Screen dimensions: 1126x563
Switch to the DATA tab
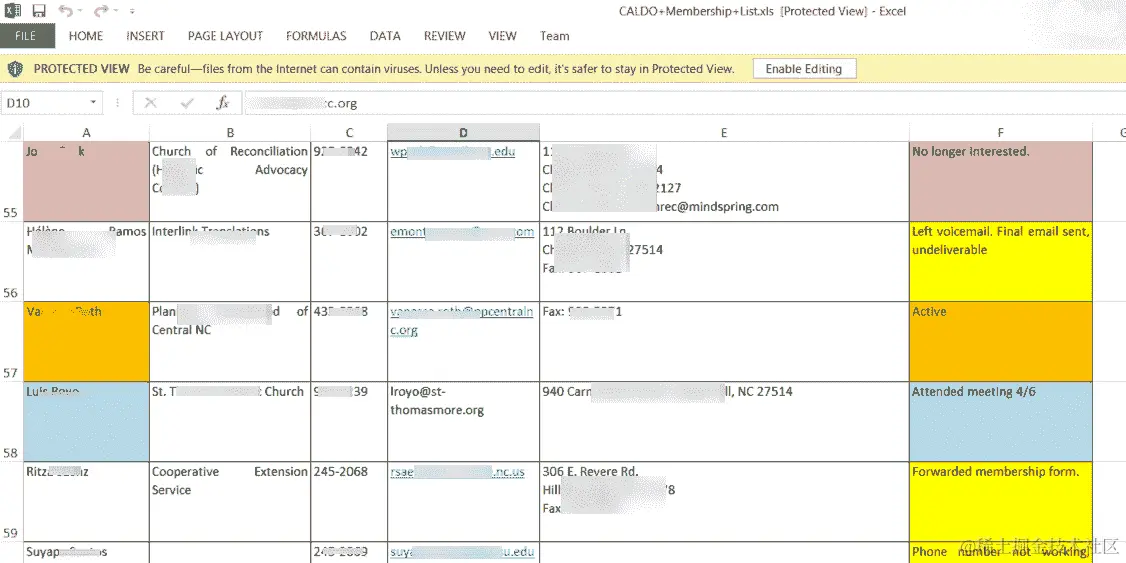(385, 36)
